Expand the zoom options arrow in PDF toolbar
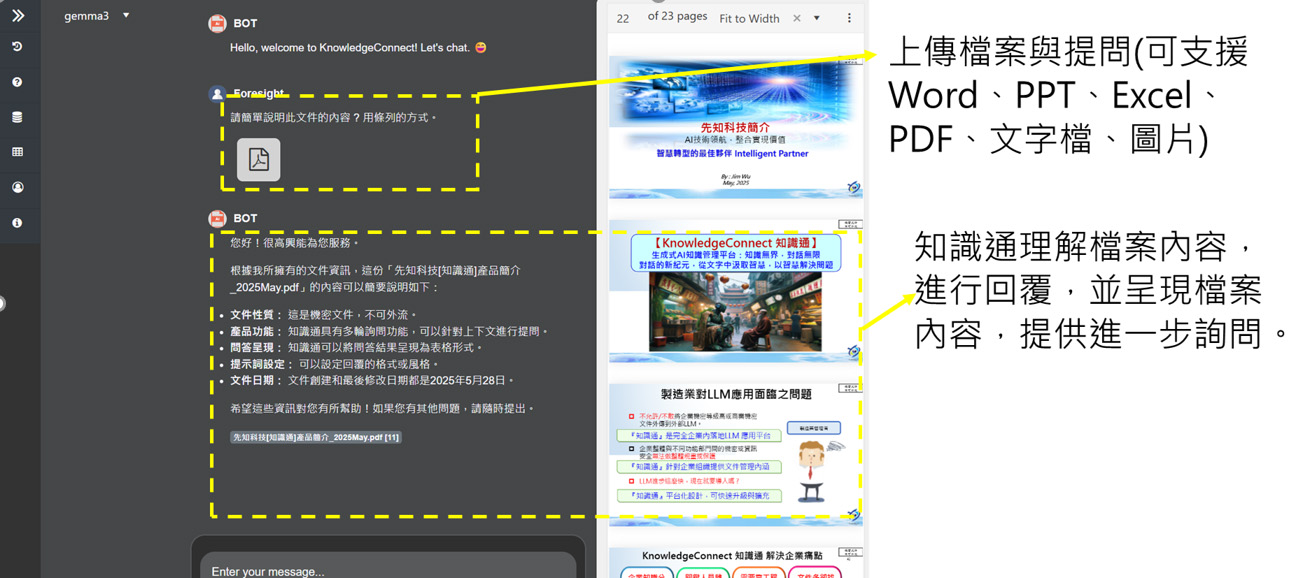 [817, 18]
